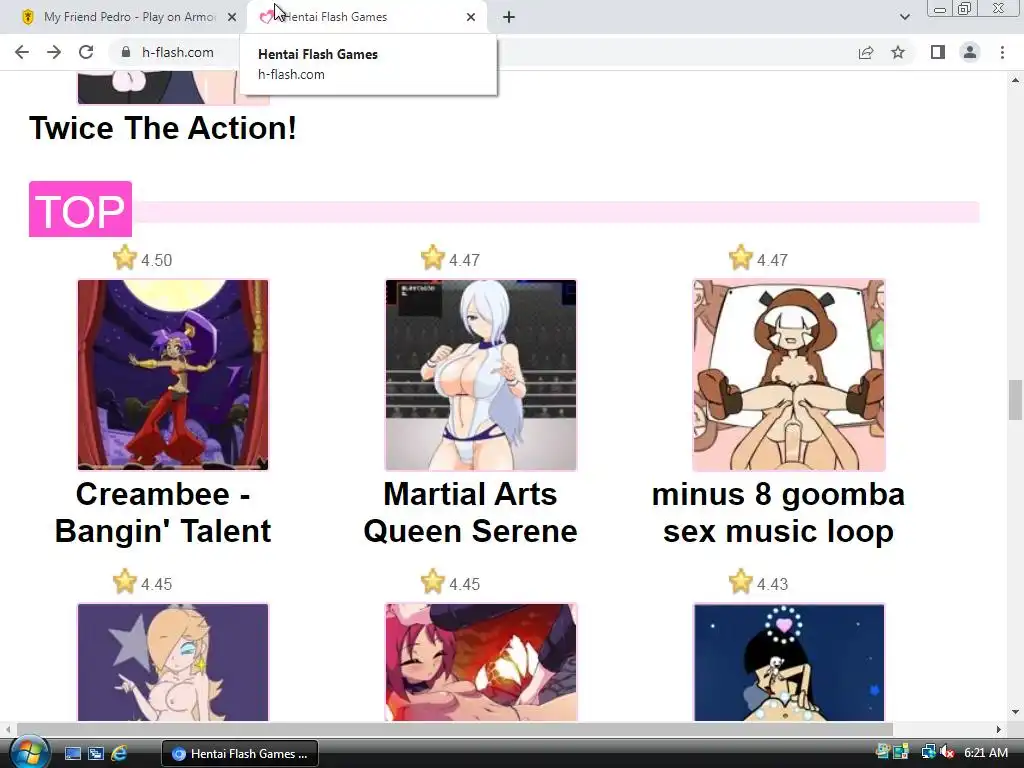
Task: Click the Show Desktop quick launch icon
Action: [x=72, y=754]
